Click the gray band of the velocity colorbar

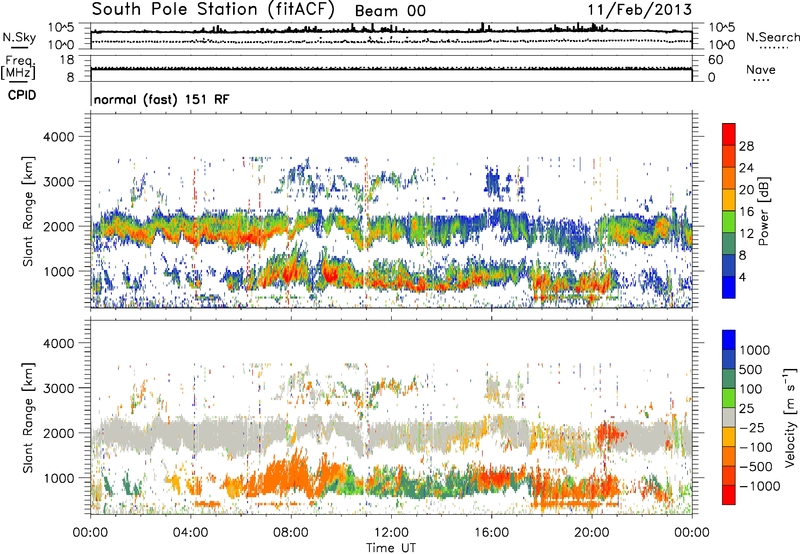(x=729, y=418)
